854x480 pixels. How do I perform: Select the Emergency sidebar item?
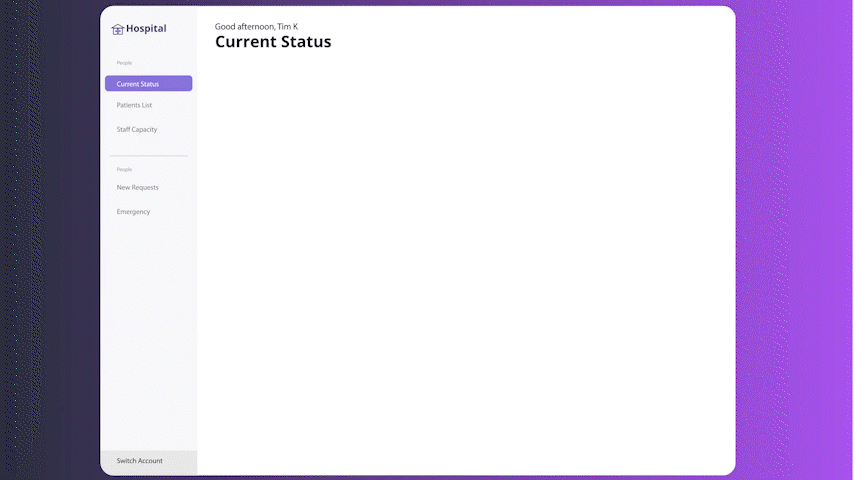pyautogui.click(x=133, y=212)
